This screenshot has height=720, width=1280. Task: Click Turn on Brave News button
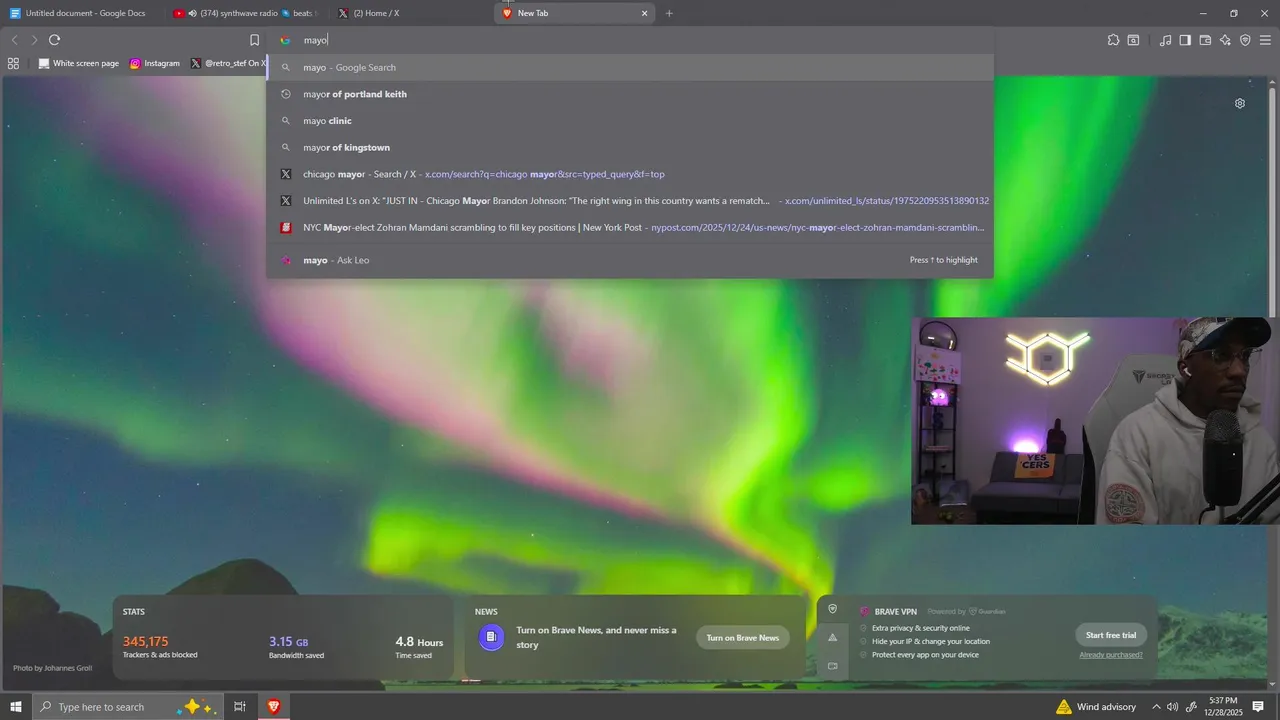(x=743, y=638)
